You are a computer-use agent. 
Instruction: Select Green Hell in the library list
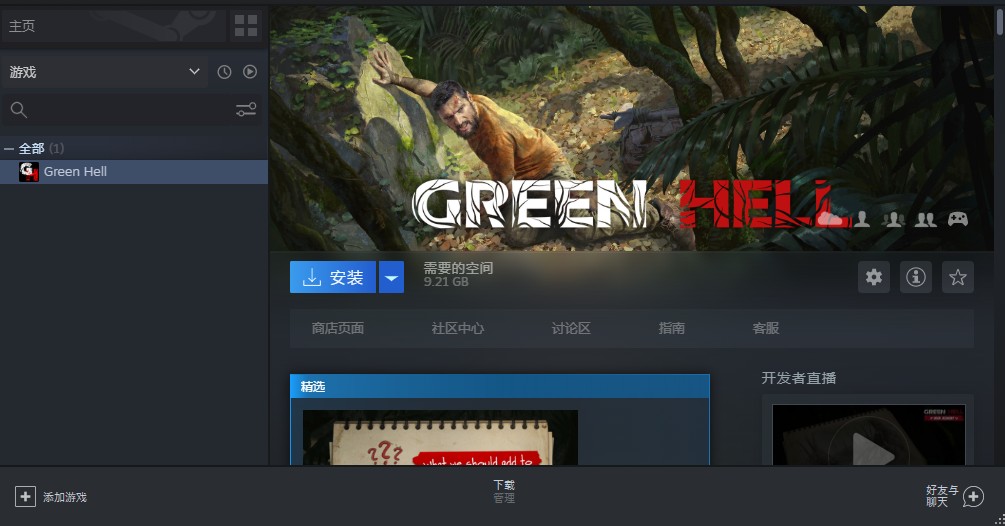click(x=134, y=172)
